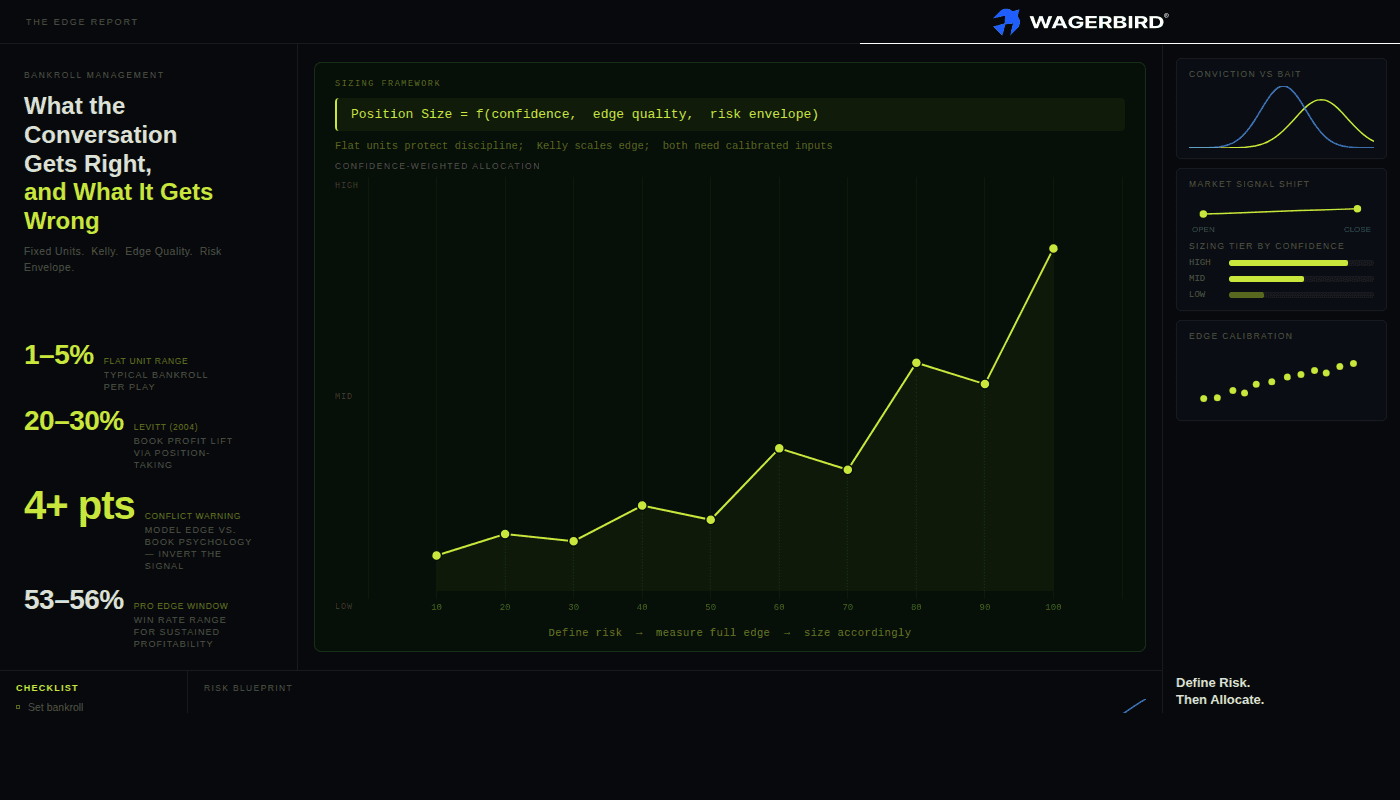Click the blue curve in Conviction vs Bait
The height and width of the screenshot is (800, 1400).
pos(1283,88)
